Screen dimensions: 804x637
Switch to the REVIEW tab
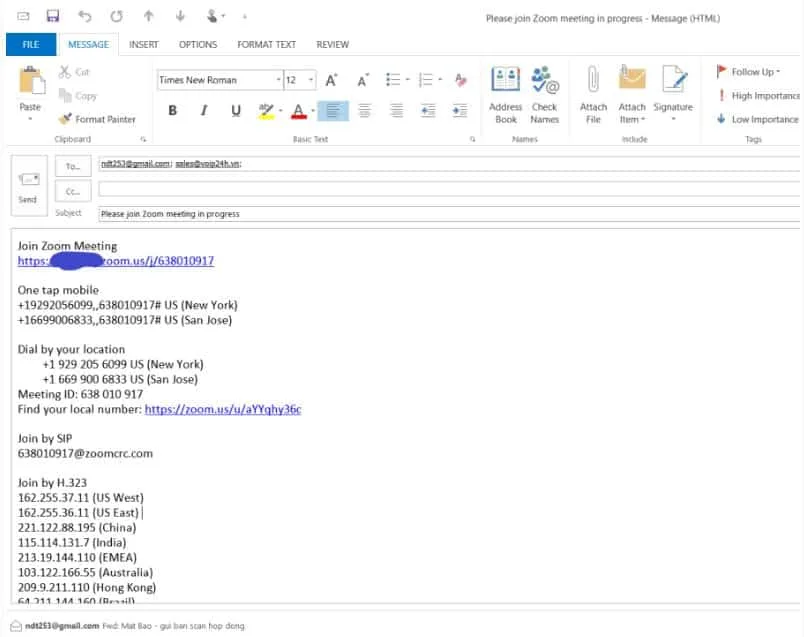333,45
